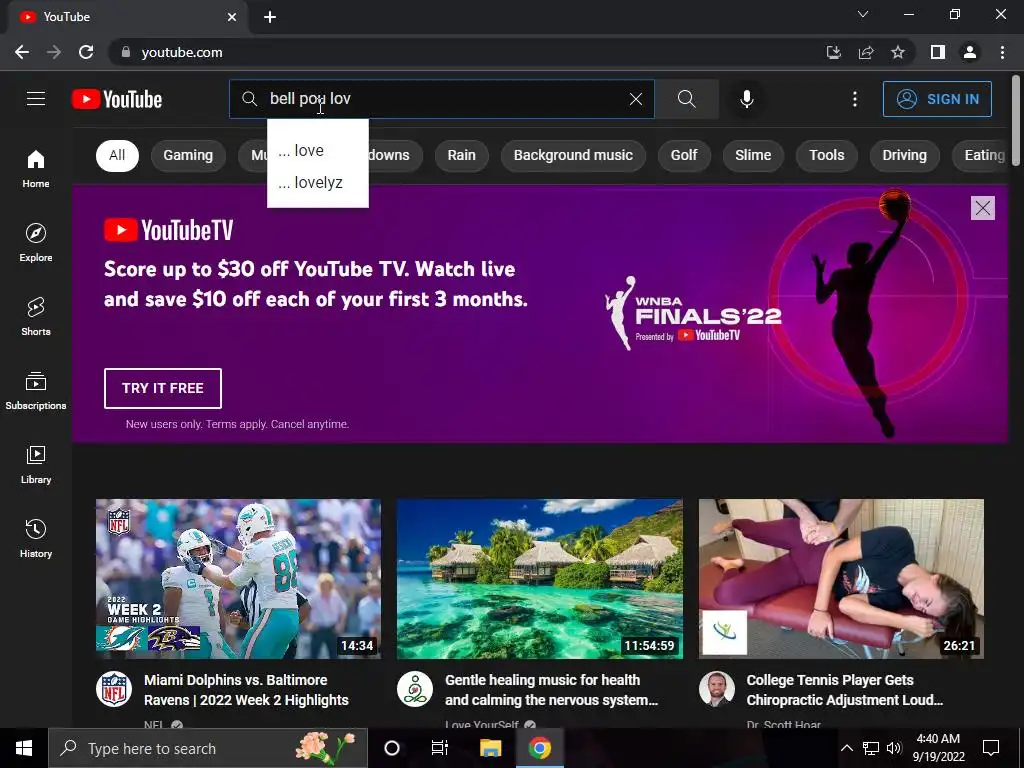Viewport: 1024px width, 768px height.
Task: Show hidden system tray icons
Action: tap(846, 748)
